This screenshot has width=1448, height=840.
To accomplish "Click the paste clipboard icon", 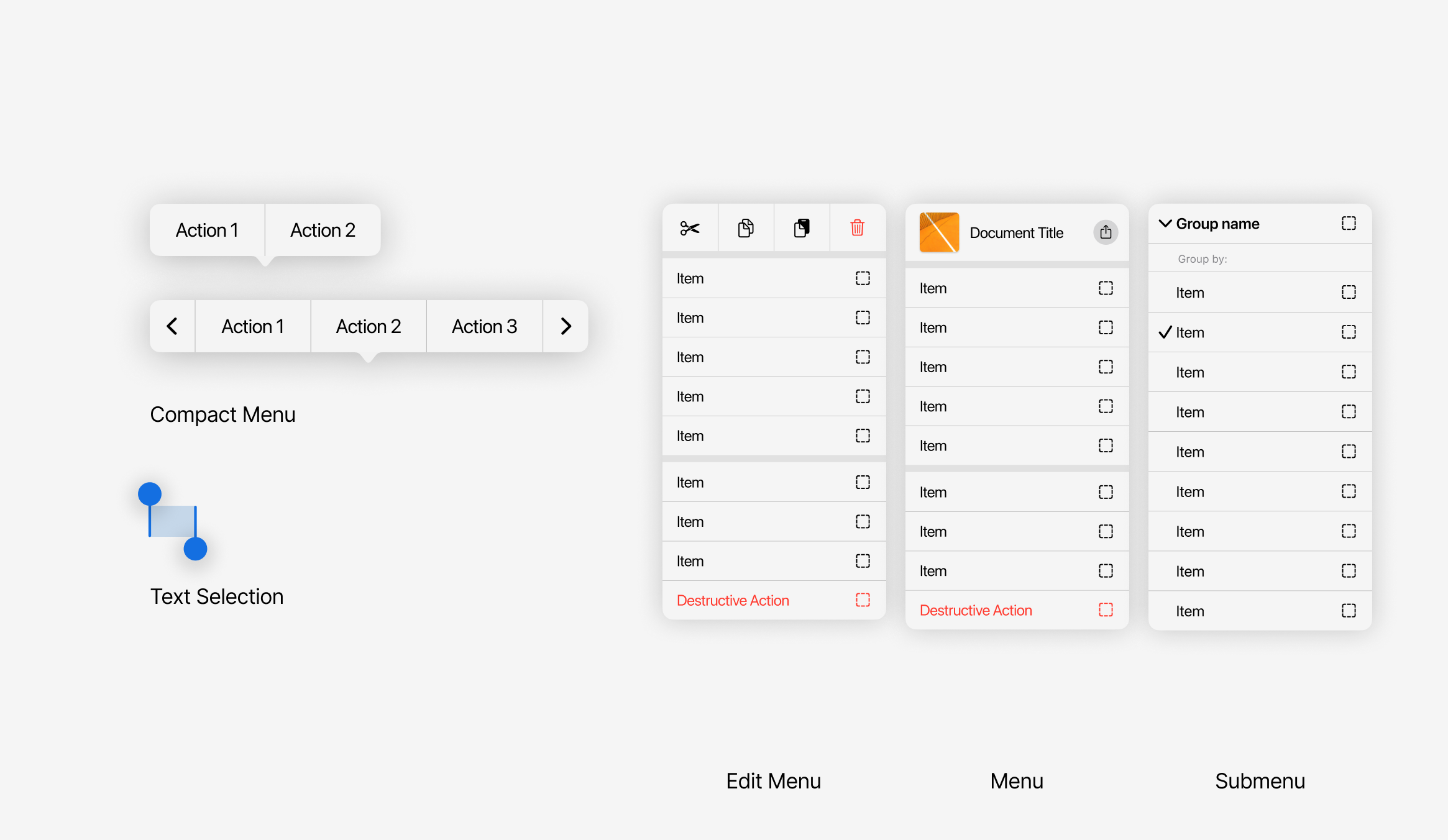I will point(802,228).
